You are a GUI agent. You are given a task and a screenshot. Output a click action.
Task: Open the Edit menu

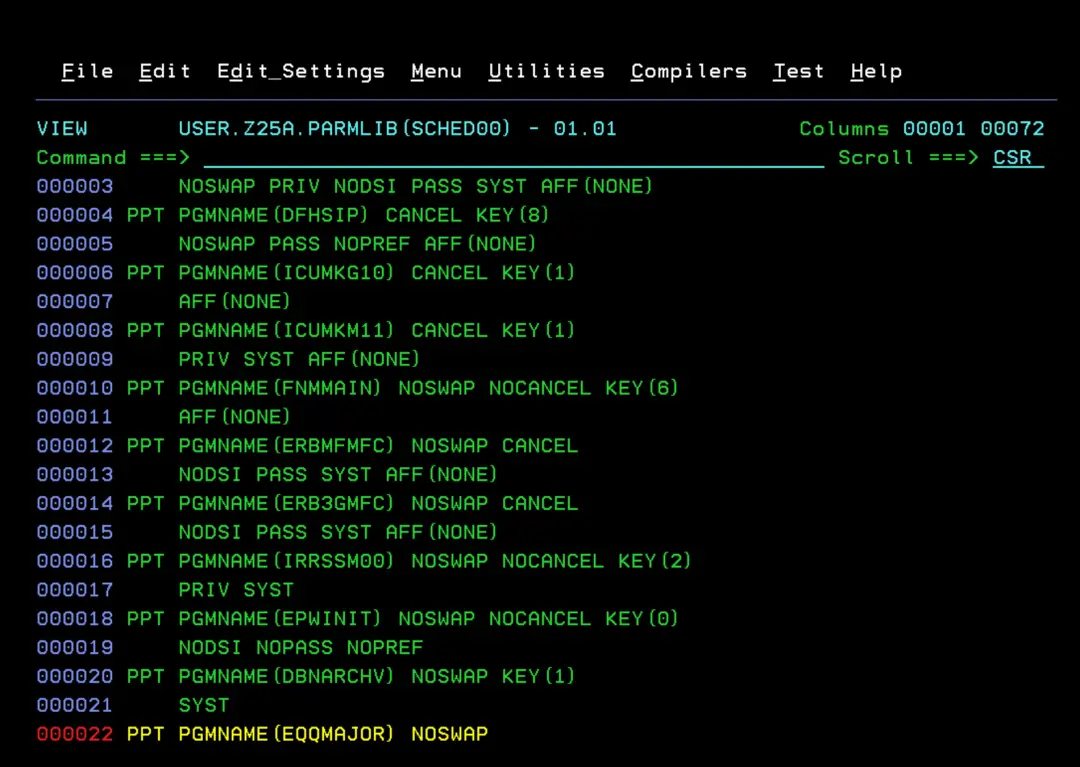(x=165, y=72)
